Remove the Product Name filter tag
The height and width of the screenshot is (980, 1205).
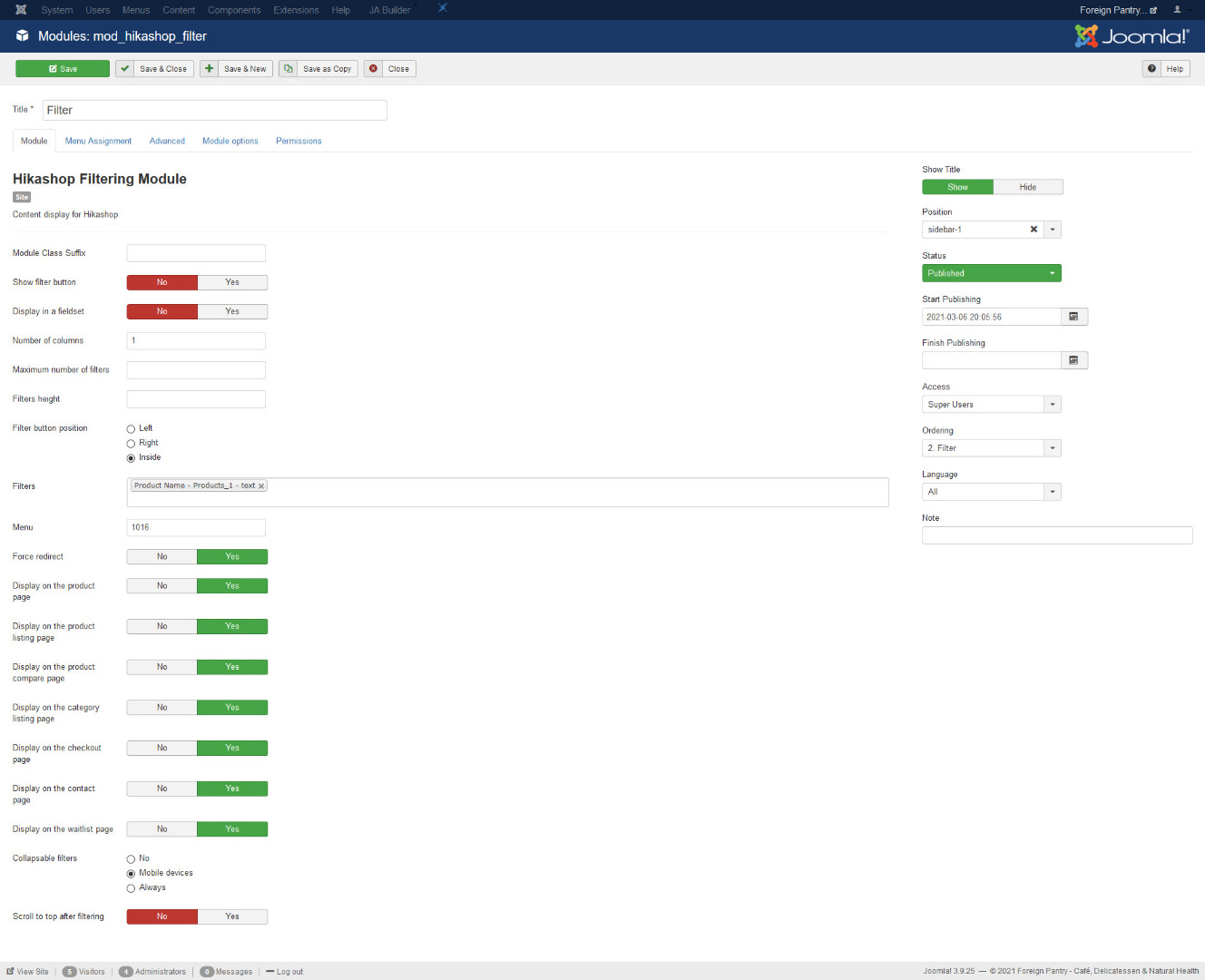coord(261,486)
